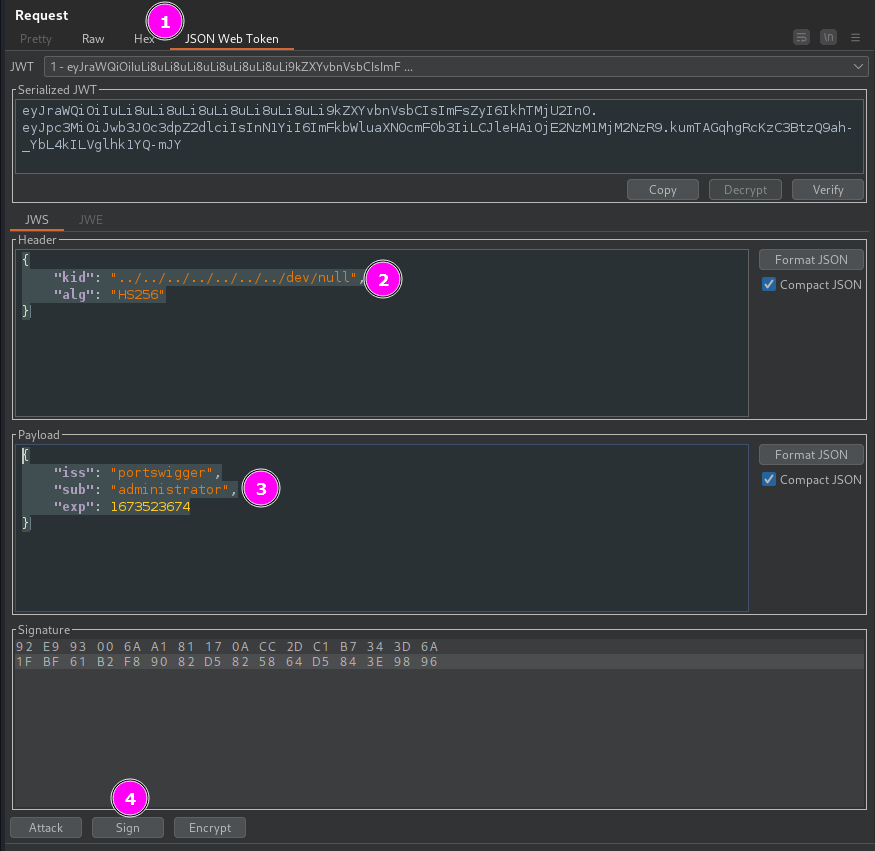Click the "alg" key in the Header editor
The image size is (875, 851).
tap(74, 295)
